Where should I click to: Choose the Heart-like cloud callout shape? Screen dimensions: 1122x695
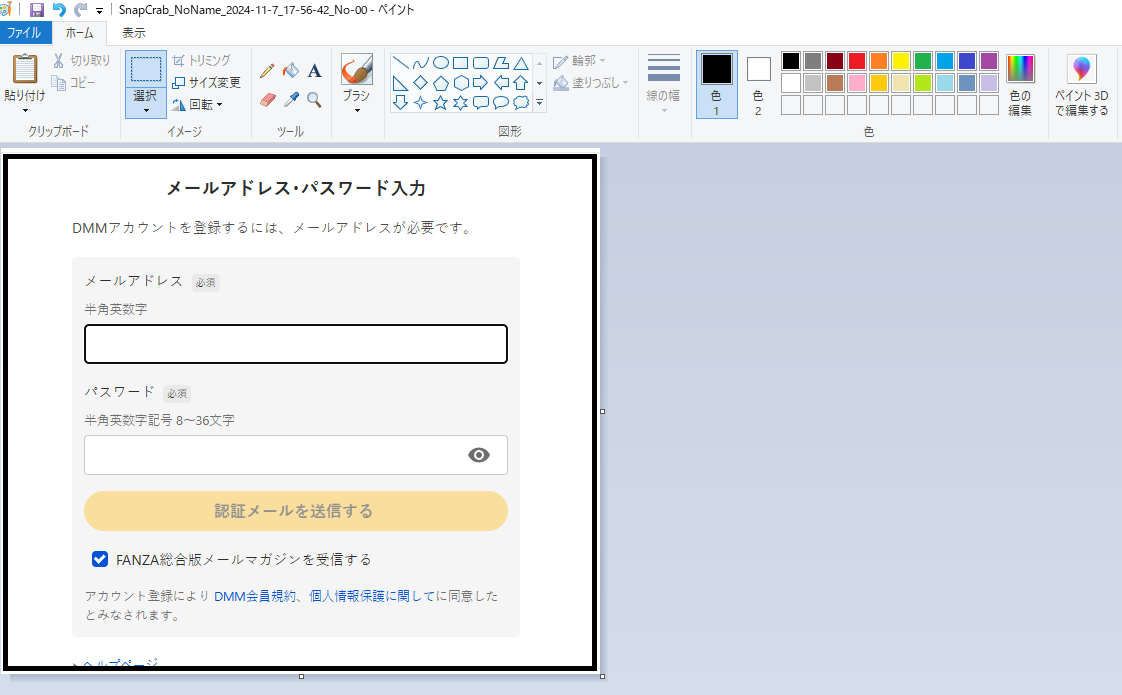[521, 102]
